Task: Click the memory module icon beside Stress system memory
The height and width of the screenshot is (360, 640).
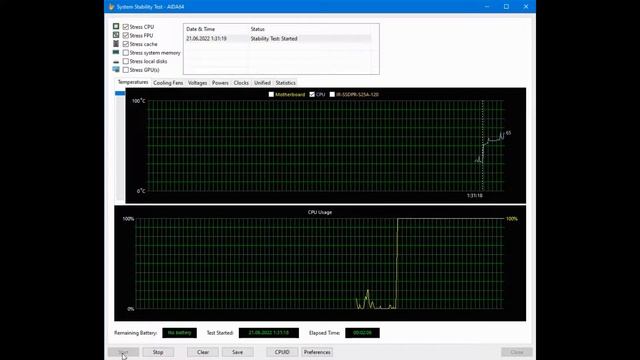Action: [x=116, y=52]
